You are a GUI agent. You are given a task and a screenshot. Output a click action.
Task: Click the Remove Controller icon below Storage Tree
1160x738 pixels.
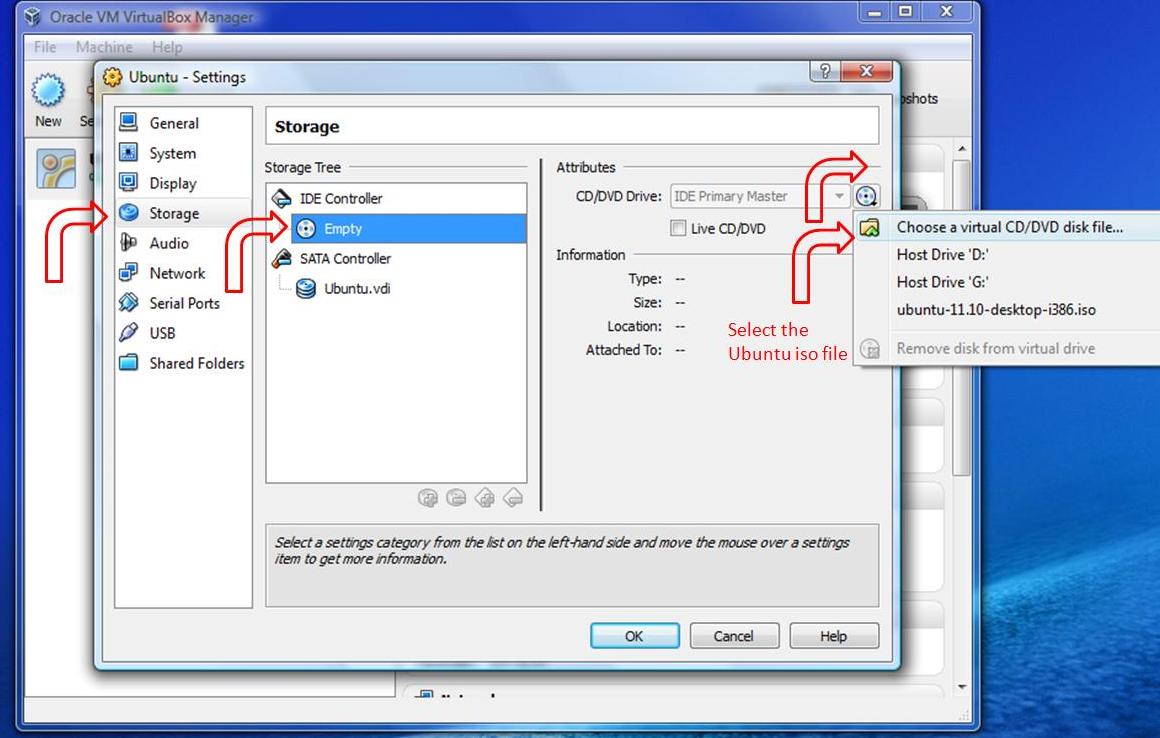(456, 498)
